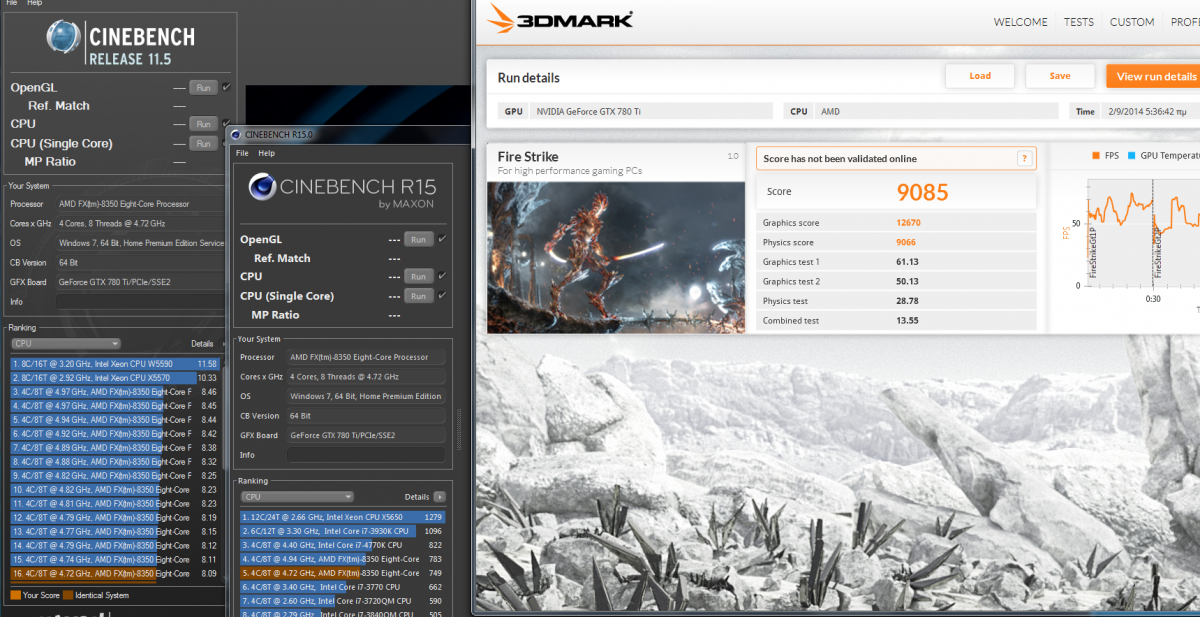Click the Cinebench R15 sphere logo
Image resolution: width=1200 pixels, height=617 pixels.
(263, 185)
